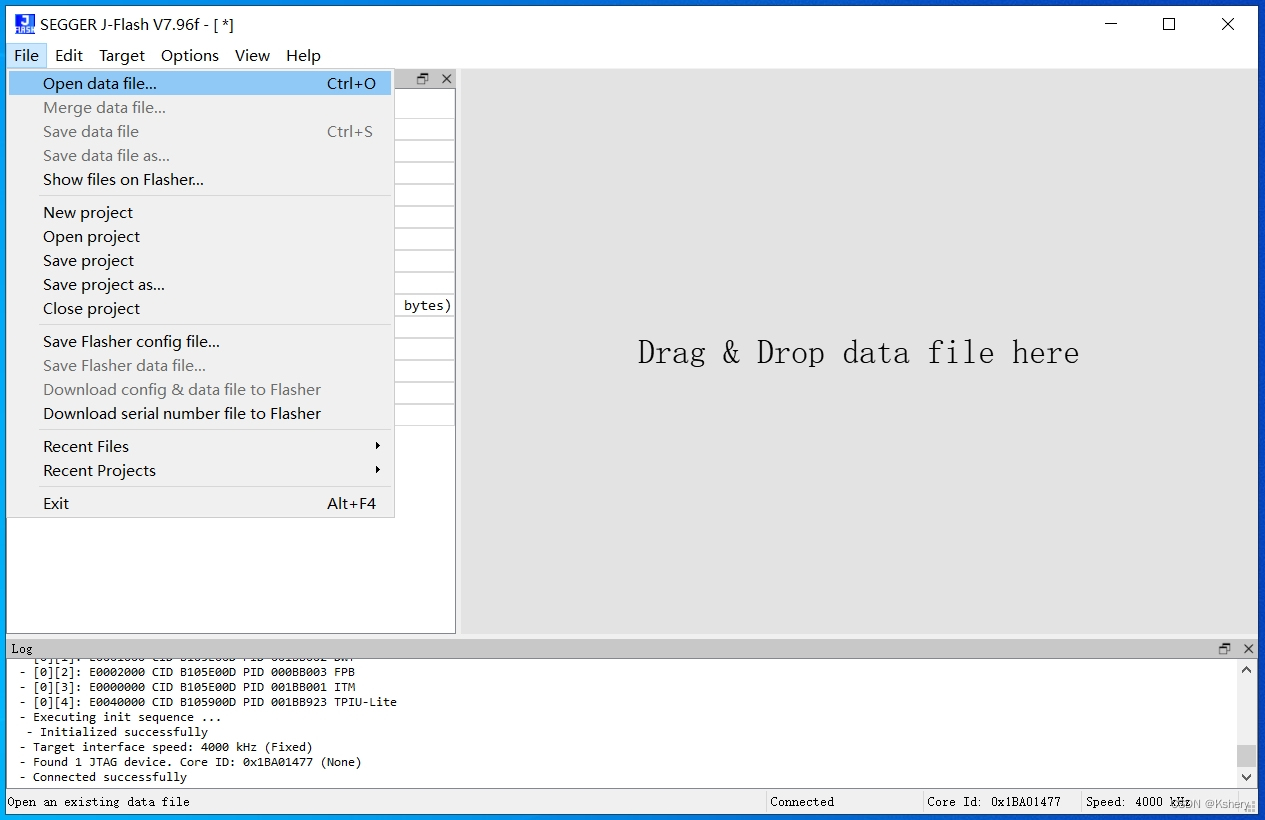Open the File menu
Image resolution: width=1265 pixels, height=820 pixels.
click(x=26, y=55)
